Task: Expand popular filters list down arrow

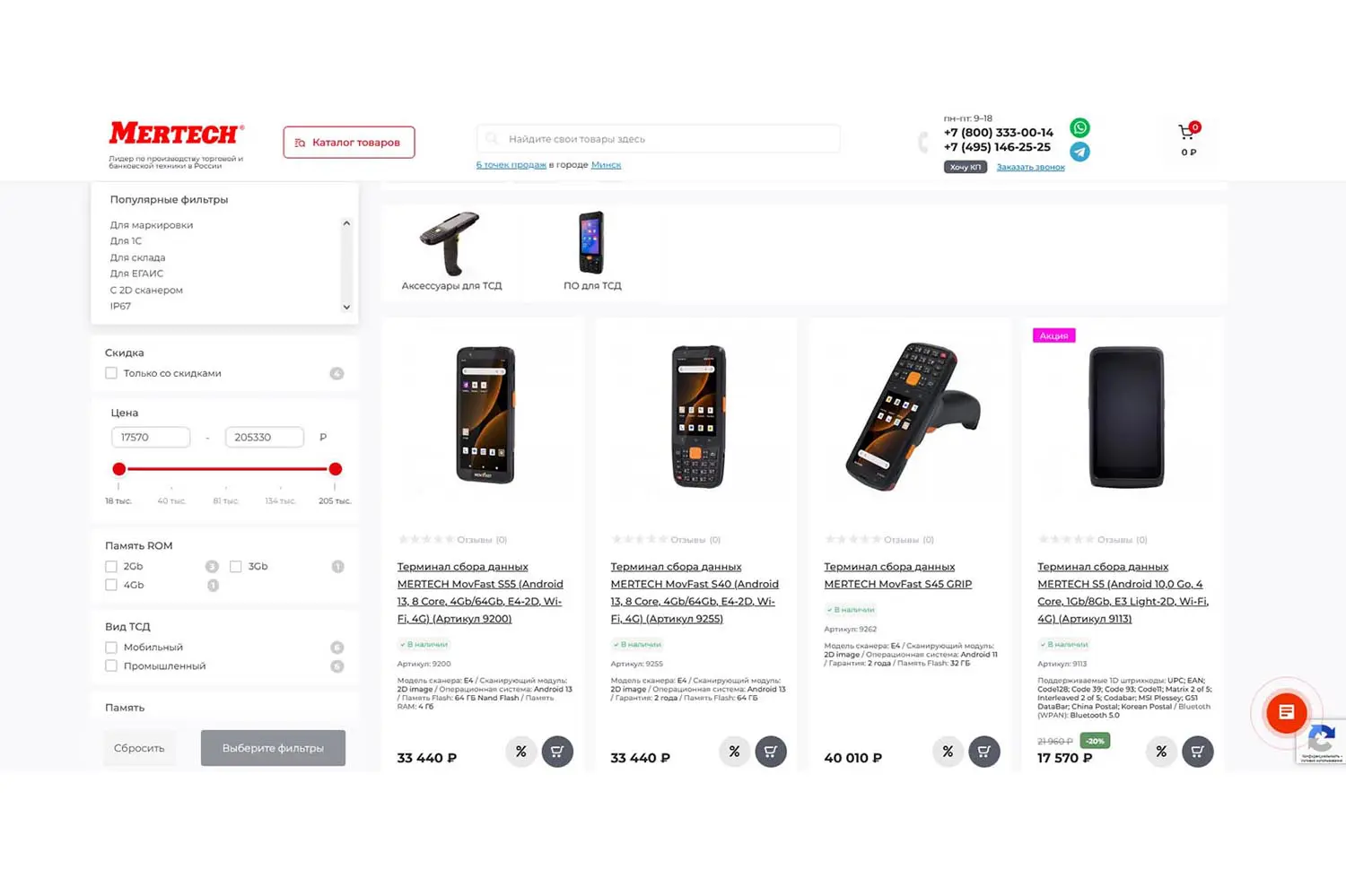Action: tap(346, 307)
